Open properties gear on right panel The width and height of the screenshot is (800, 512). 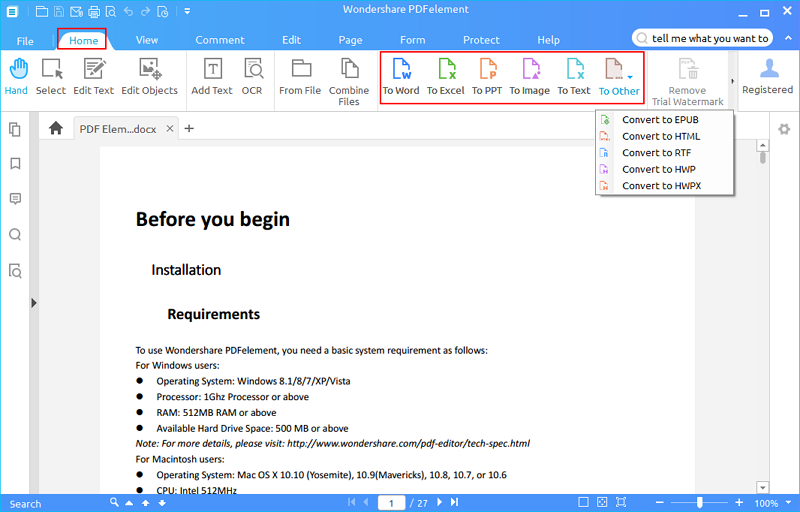click(x=784, y=129)
